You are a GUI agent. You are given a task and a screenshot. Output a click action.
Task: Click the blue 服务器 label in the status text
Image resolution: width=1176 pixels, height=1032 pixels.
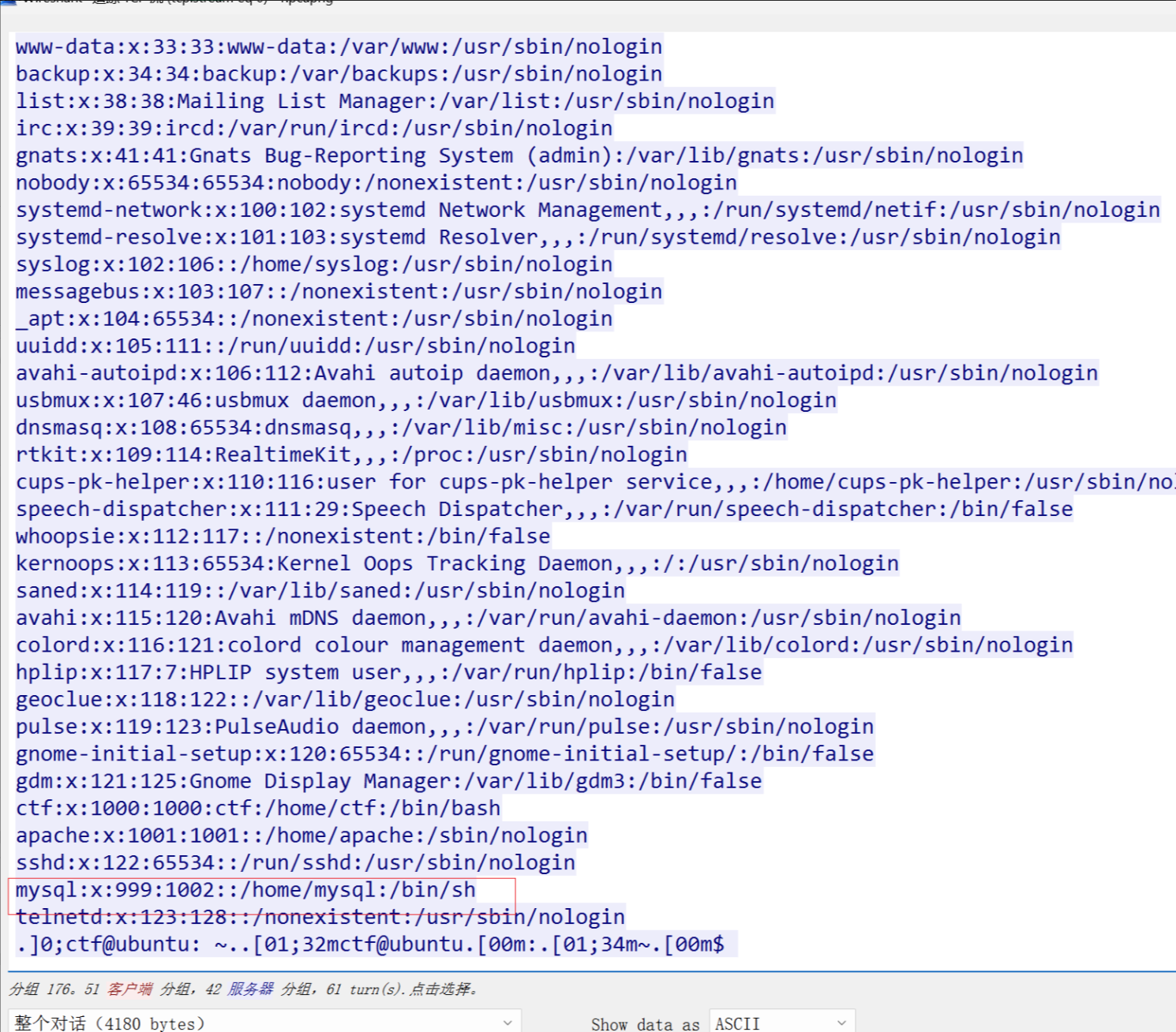(x=250, y=989)
